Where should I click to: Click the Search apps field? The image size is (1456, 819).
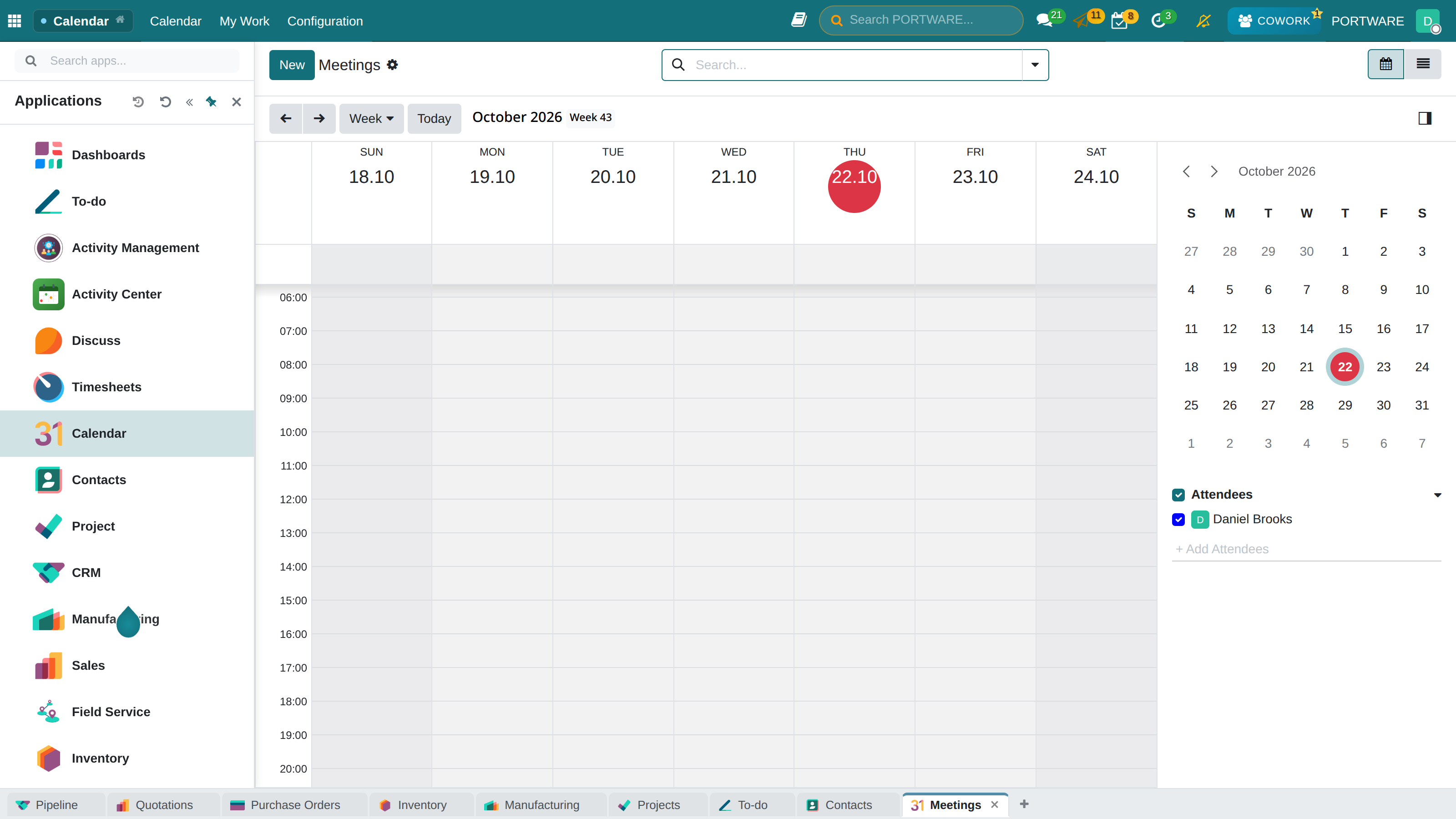click(127, 61)
